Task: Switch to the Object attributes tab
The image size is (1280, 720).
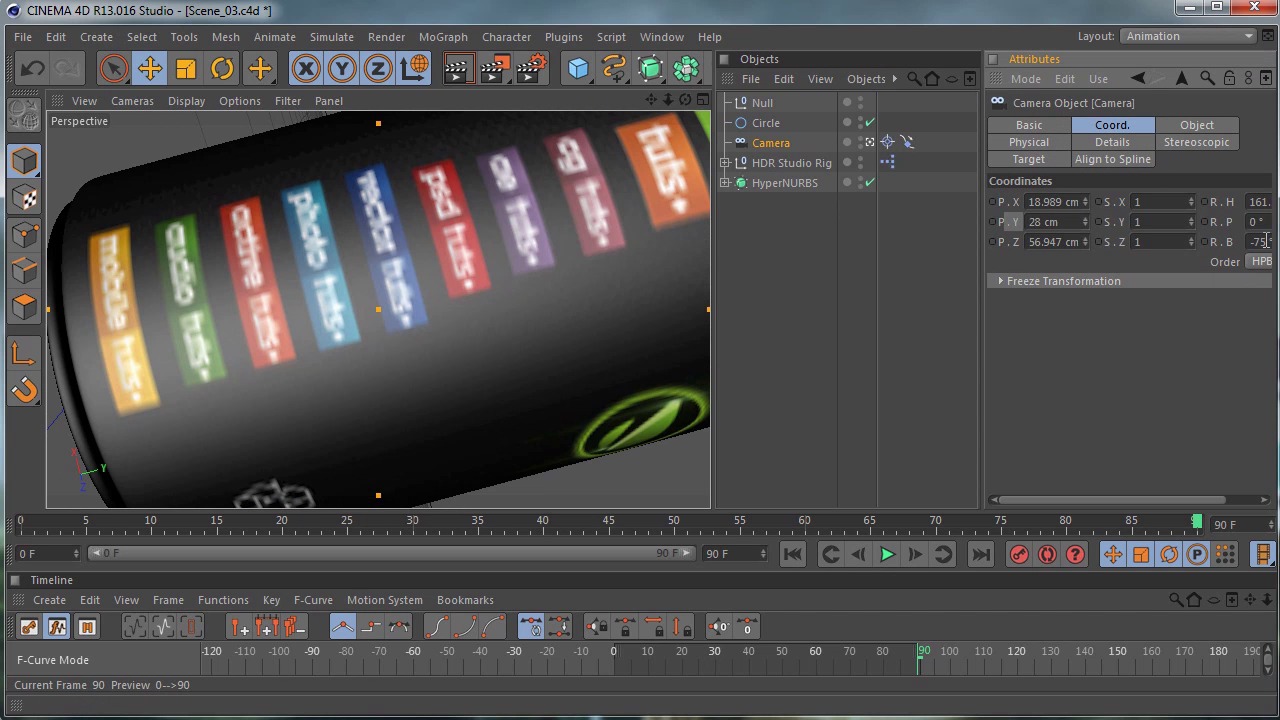Action: [1197, 125]
